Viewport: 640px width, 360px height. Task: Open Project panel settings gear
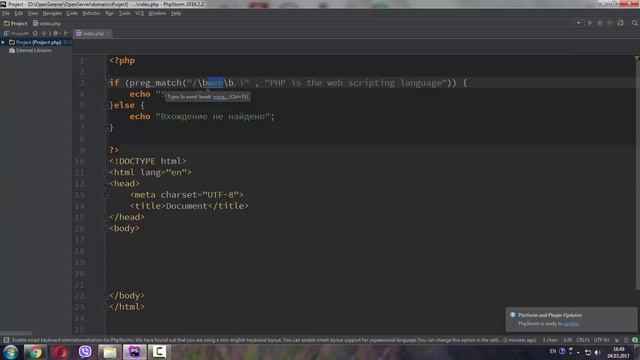point(56,33)
